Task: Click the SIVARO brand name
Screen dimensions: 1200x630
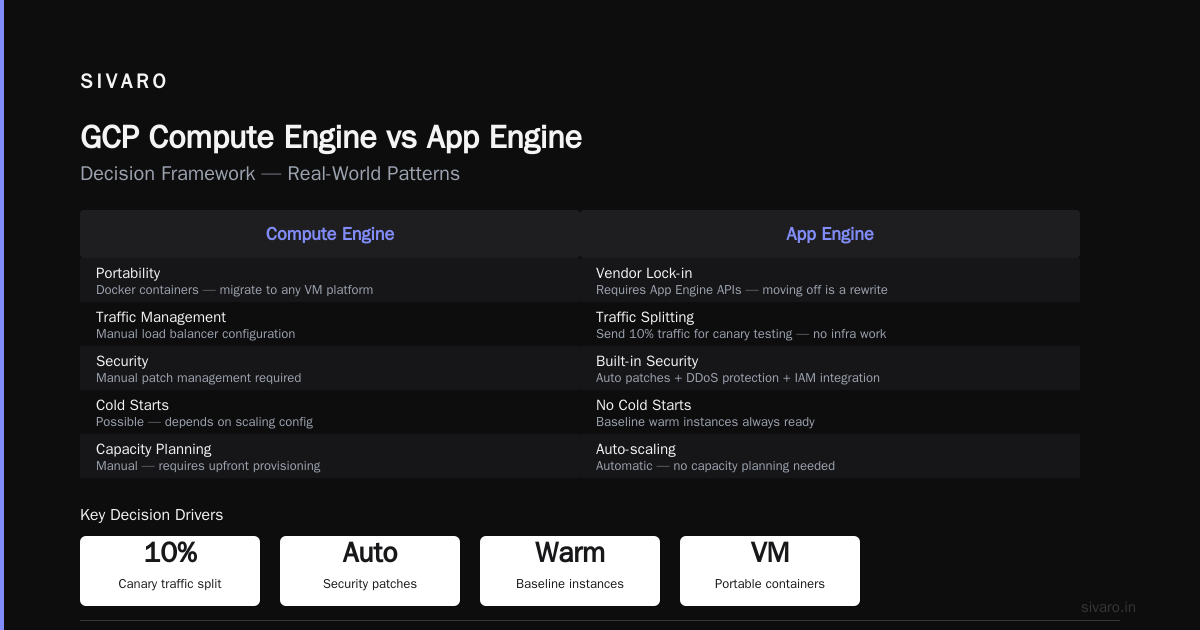Action: pyautogui.click(x=124, y=82)
